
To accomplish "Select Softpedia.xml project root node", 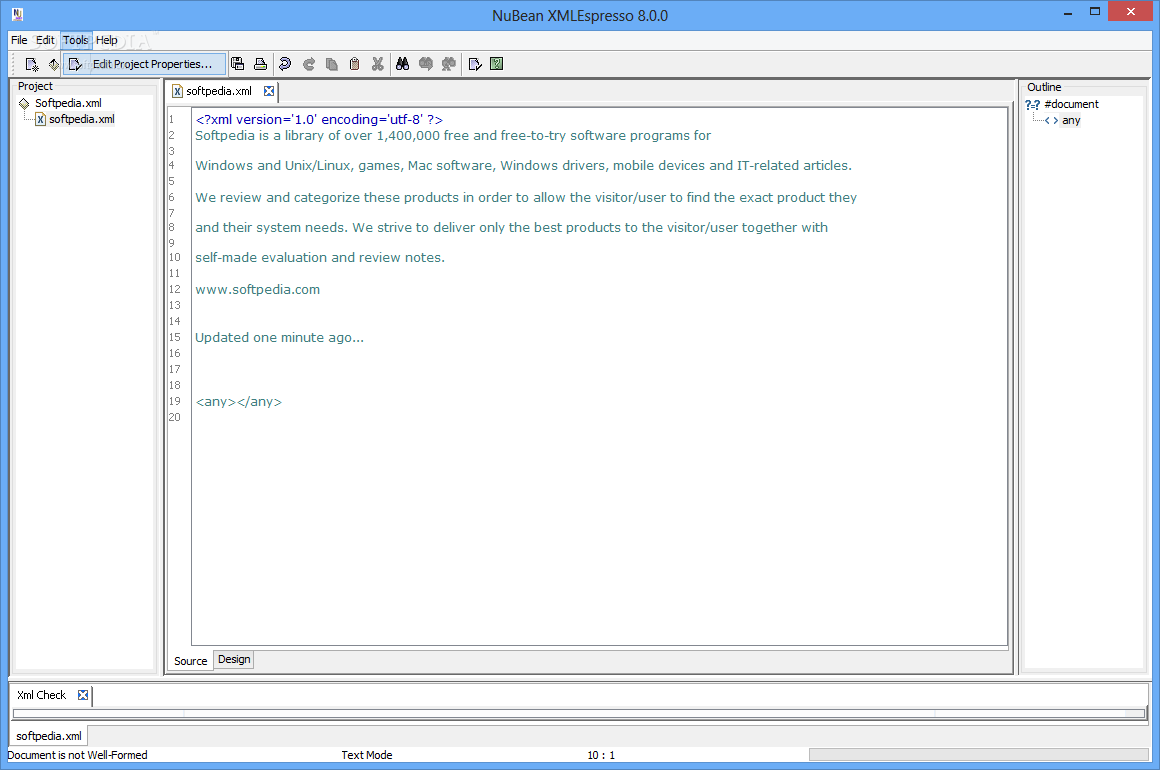I will pyautogui.click(x=68, y=103).
